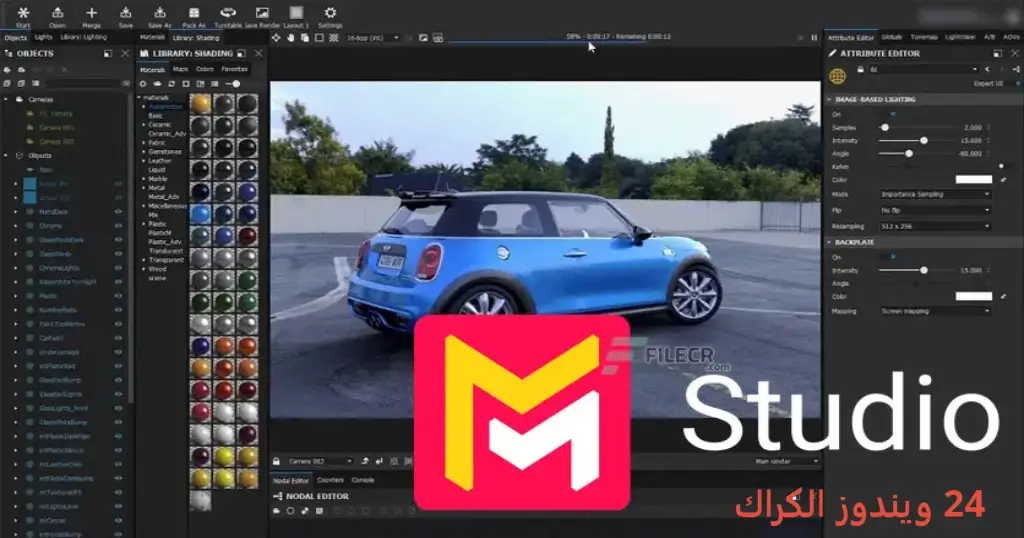Open the bit depth dropdown above viewport
The height and width of the screenshot is (538, 1024).
tap(373, 38)
